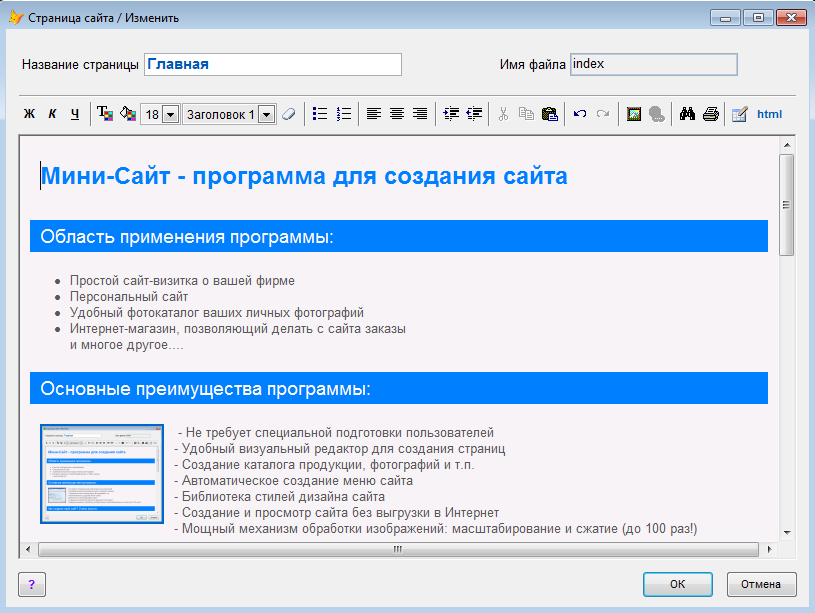The height and width of the screenshot is (613, 815).
Task: Open the background fill color tool
Action: point(128,114)
